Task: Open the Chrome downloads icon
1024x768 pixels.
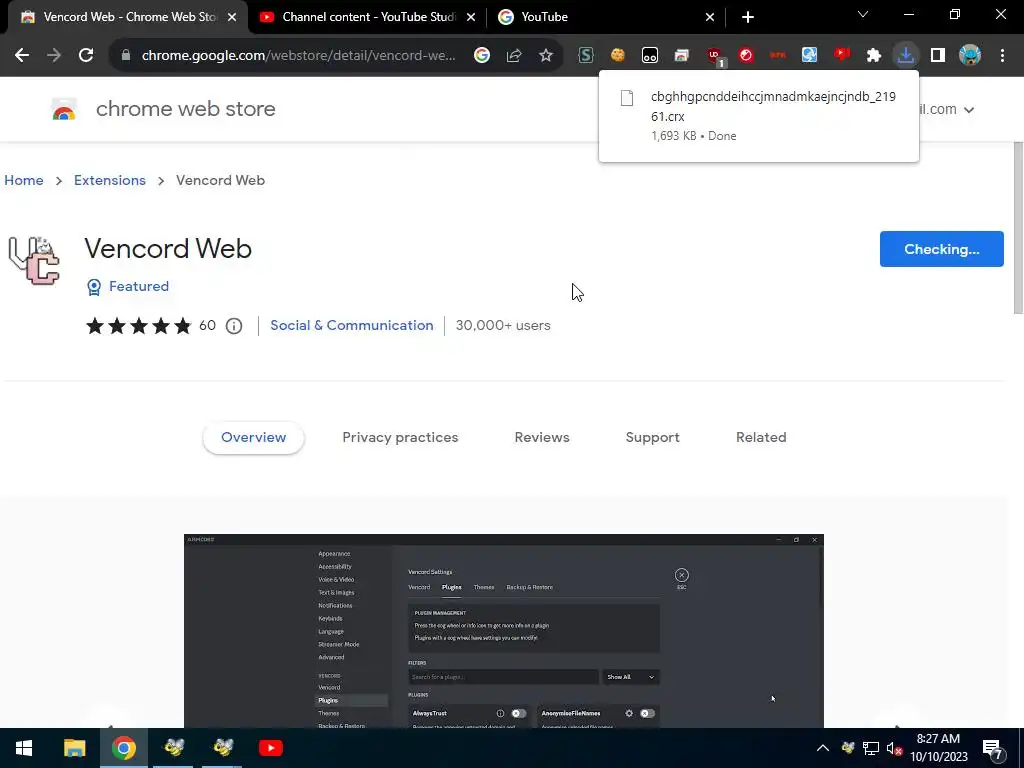Action: (x=906, y=56)
